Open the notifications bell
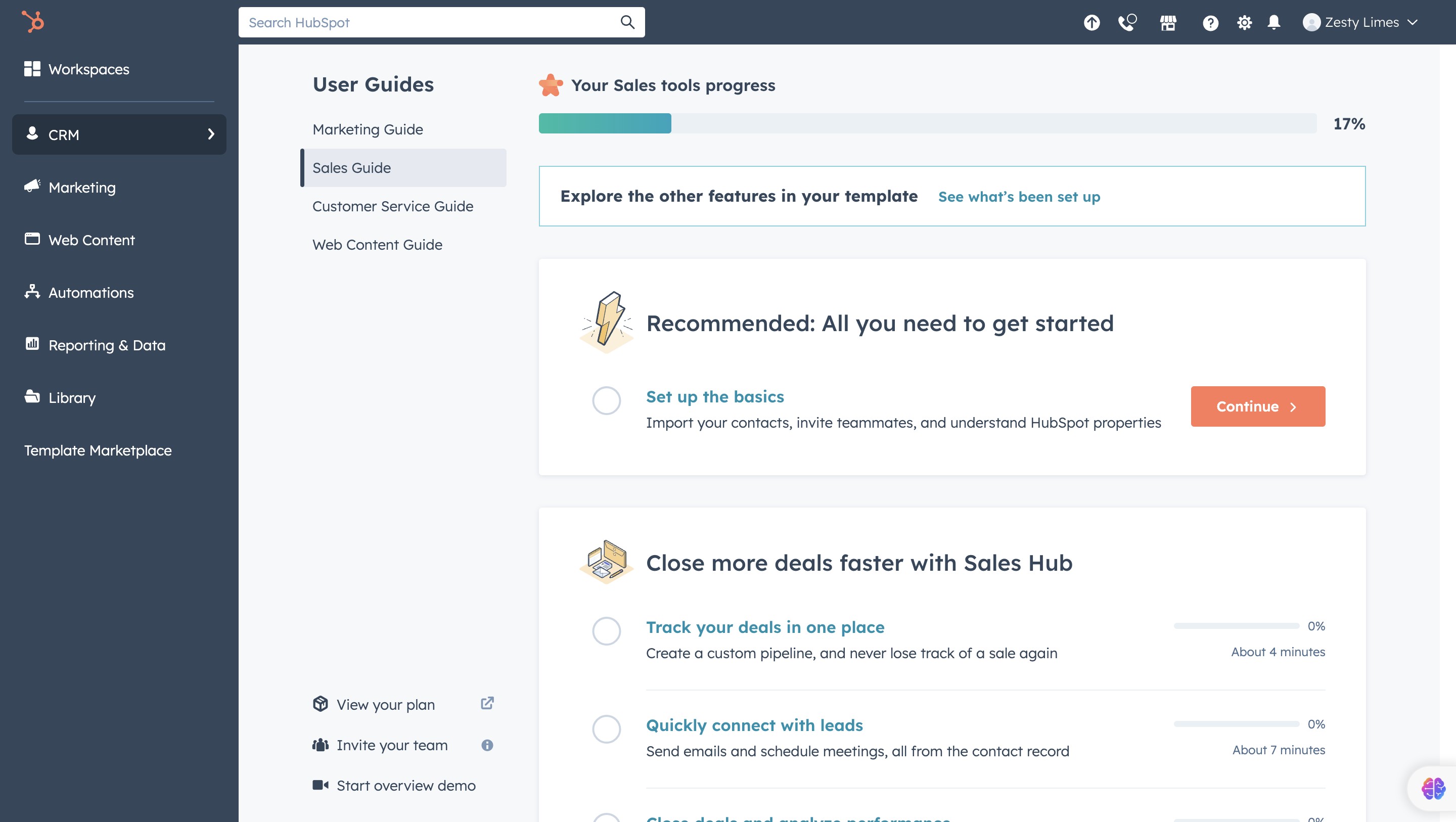Screen dimensions: 1456x822 click(x=1273, y=23)
